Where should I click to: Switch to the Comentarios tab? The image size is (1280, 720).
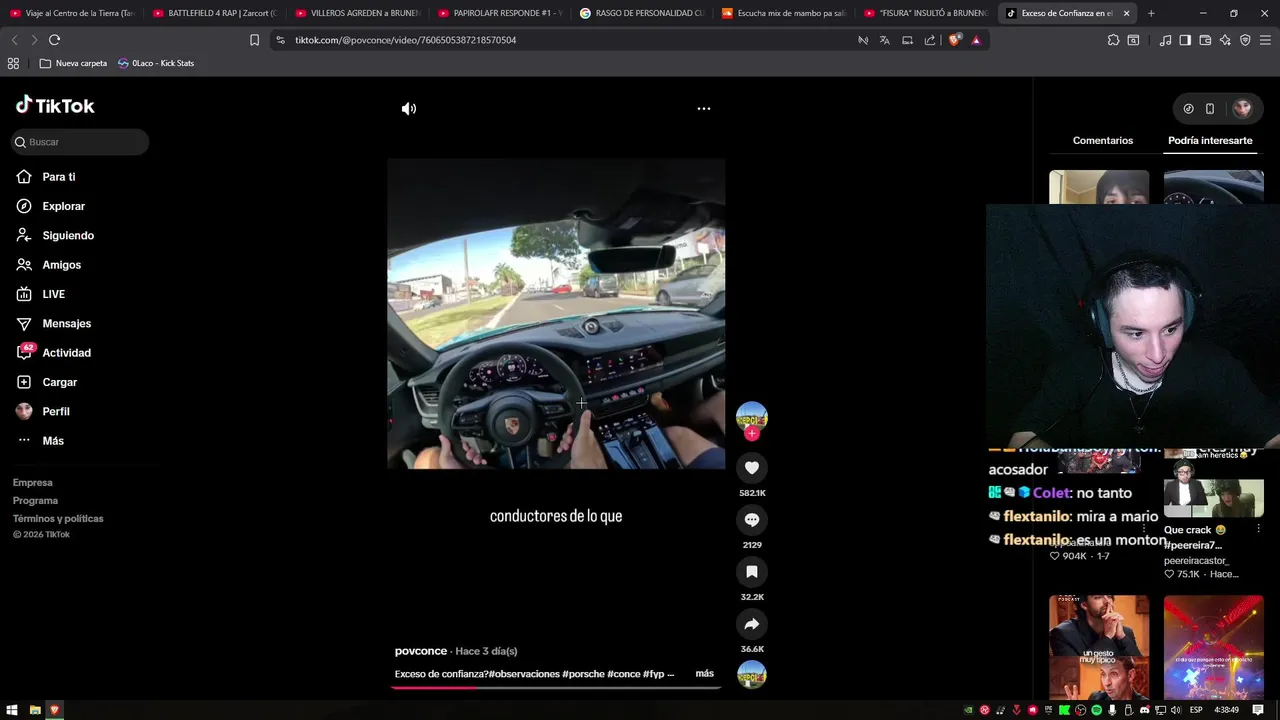pyautogui.click(x=1103, y=141)
